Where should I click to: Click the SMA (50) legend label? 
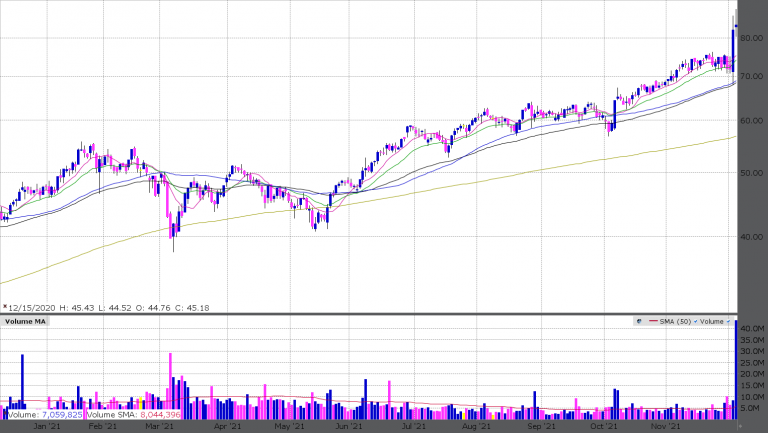(674, 323)
